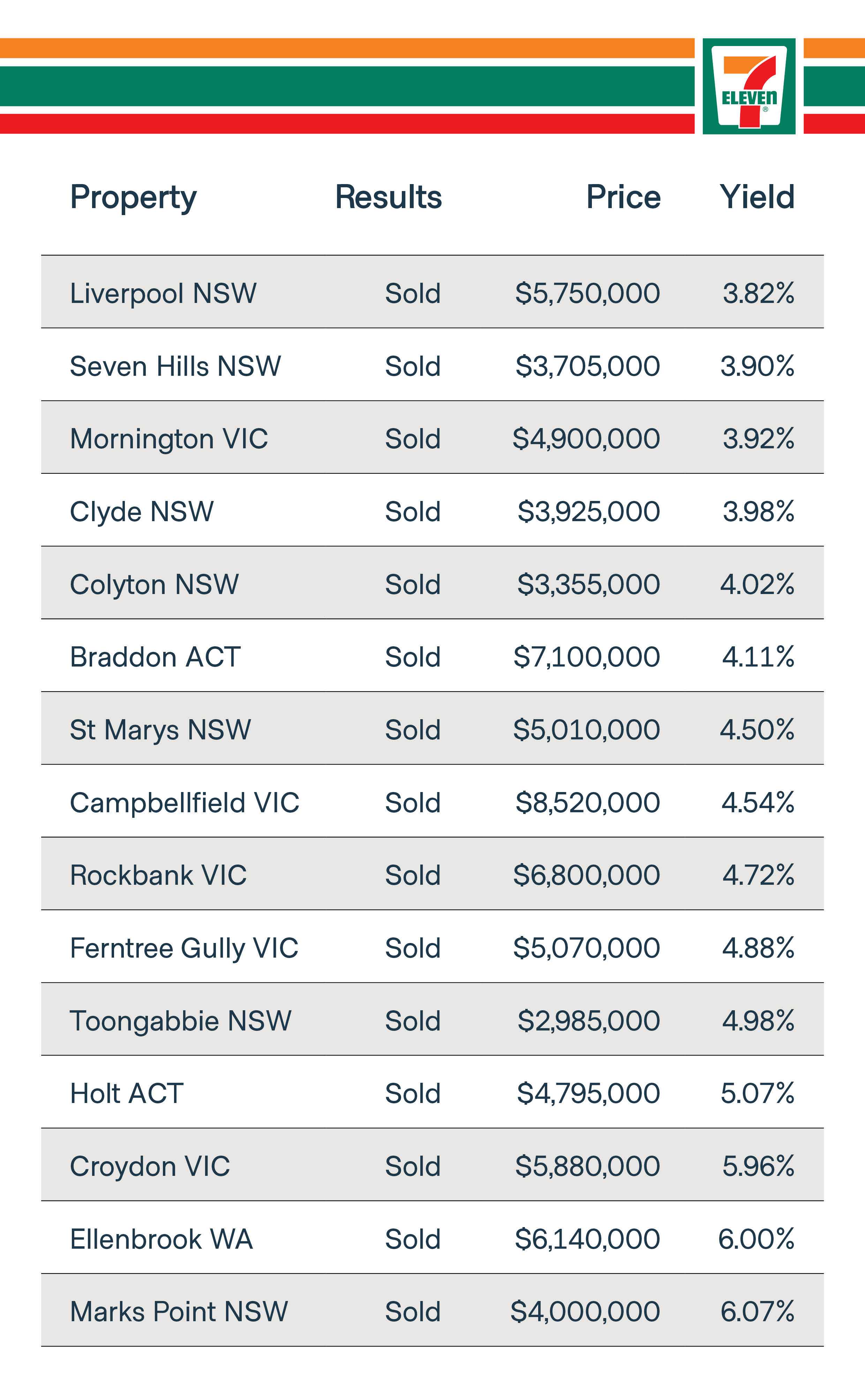Click the Ferntree Gully VIC yield 4.88%
Screen dimensions: 865x1400
[x=758, y=948]
